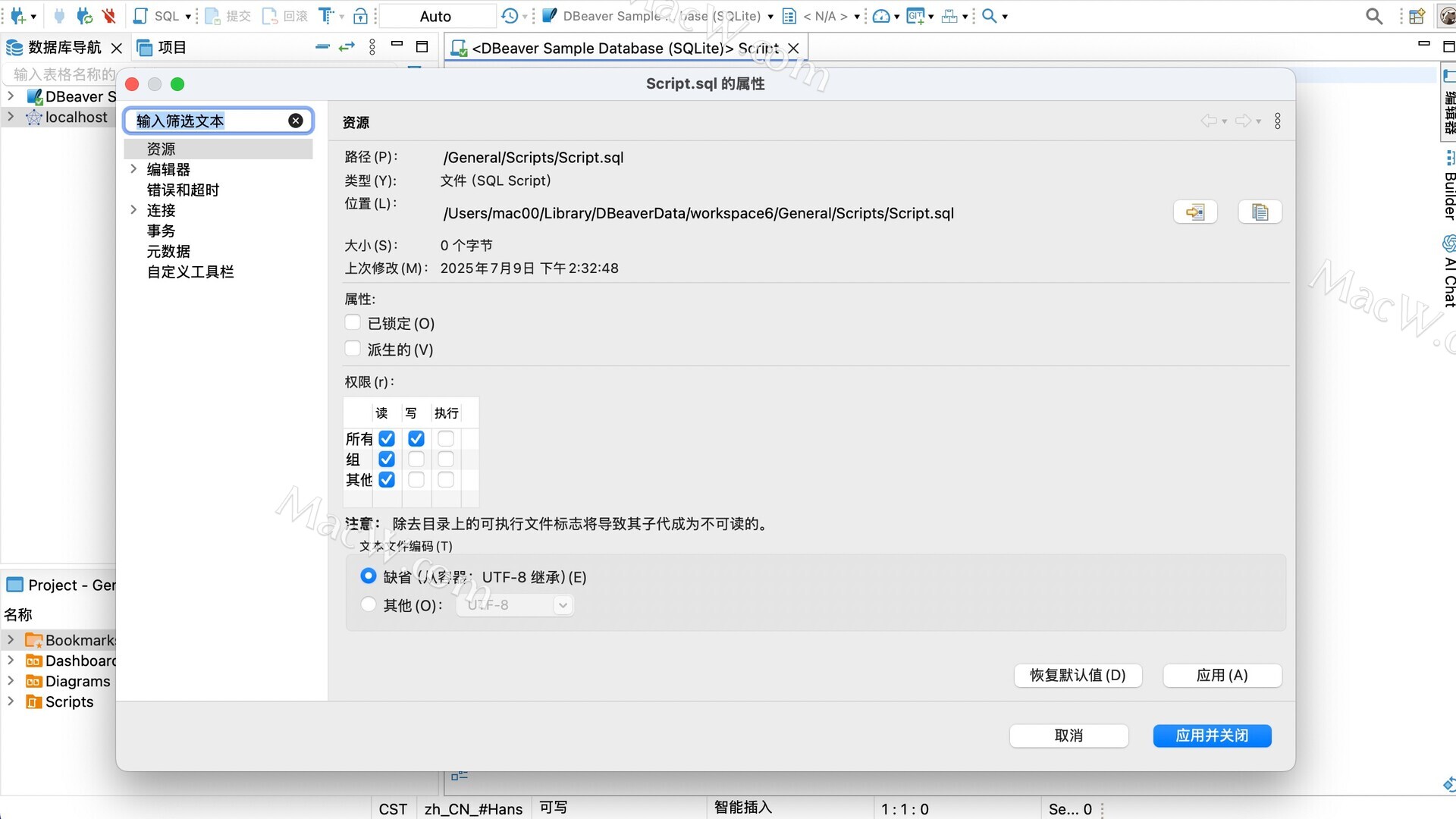Expand the DBeaver Sample database node

click(x=11, y=96)
